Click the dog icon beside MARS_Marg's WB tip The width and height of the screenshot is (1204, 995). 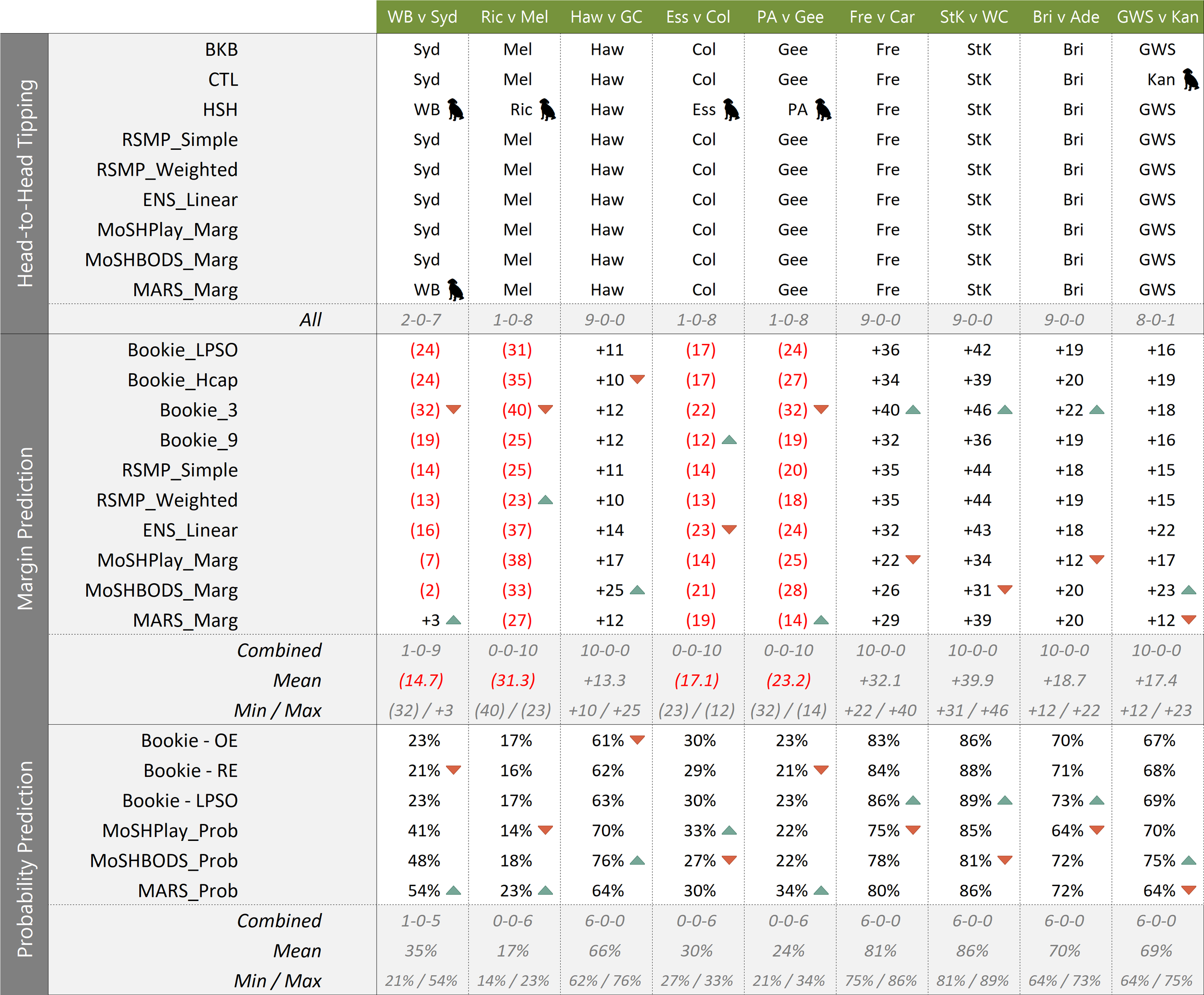click(456, 290)
